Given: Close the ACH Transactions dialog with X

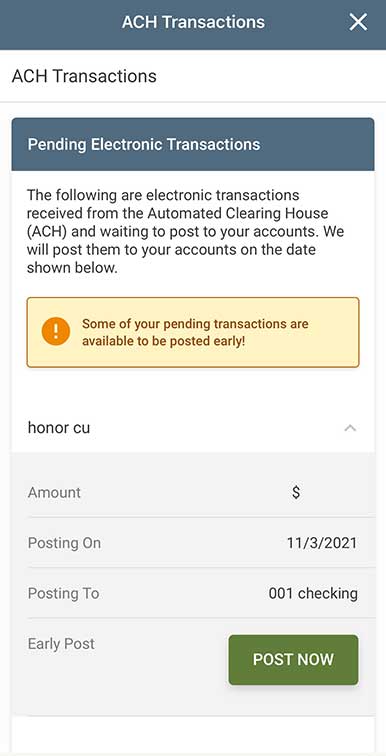Looking at the screenshot, I should [x=358, y=22].
